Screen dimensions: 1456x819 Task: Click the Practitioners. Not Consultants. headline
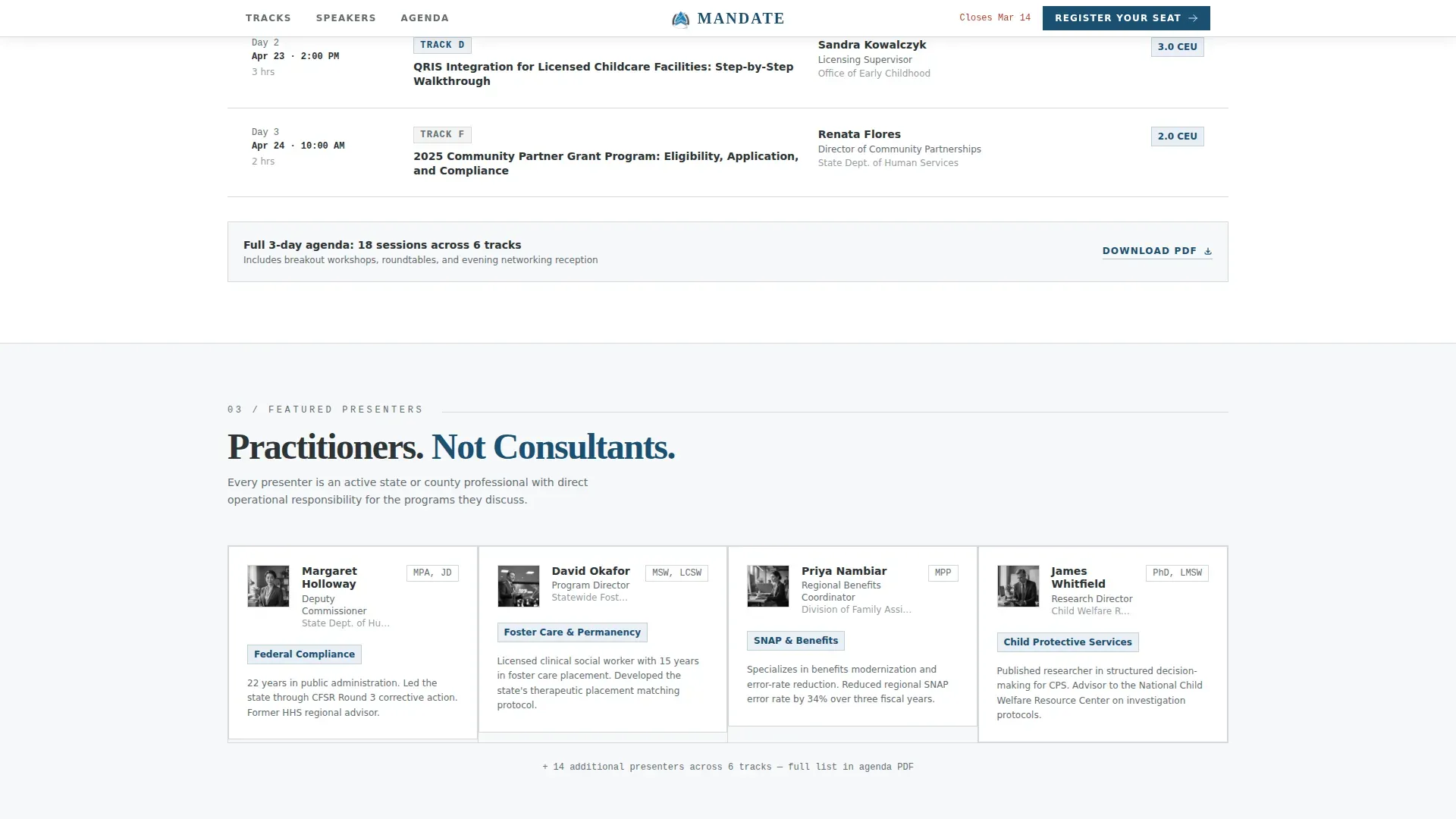451,447
